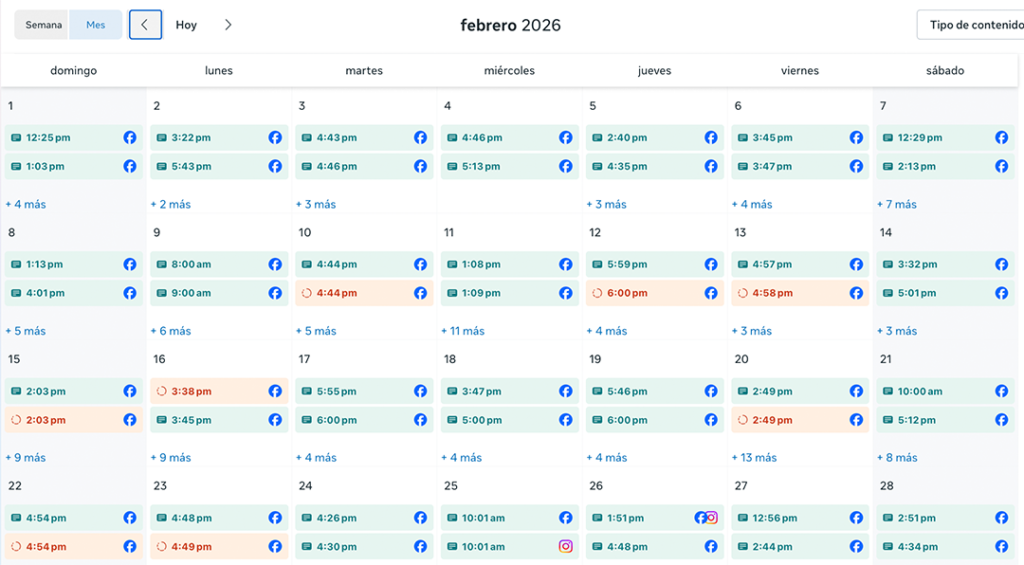The image size is (1024, 565).
Task: Switch to the Semana view
Action: pyautogui.click(x=43, y=25)
